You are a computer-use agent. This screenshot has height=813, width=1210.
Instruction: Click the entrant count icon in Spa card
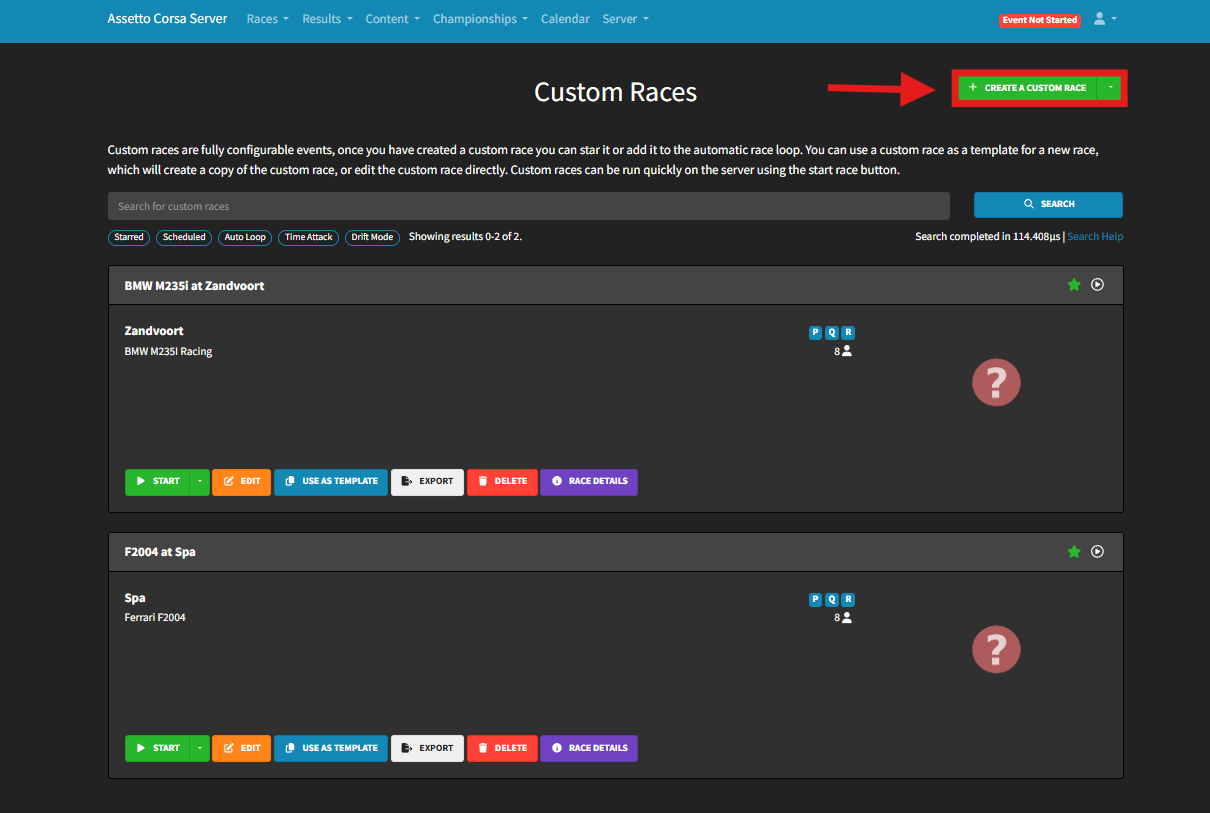click(x=847, y=618)
